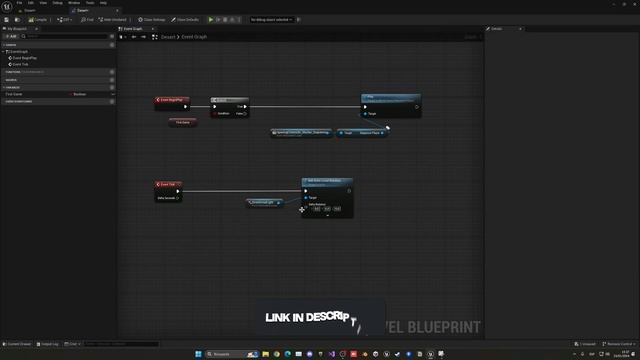Expand the rotation node's advanced pins arrow

327,216
